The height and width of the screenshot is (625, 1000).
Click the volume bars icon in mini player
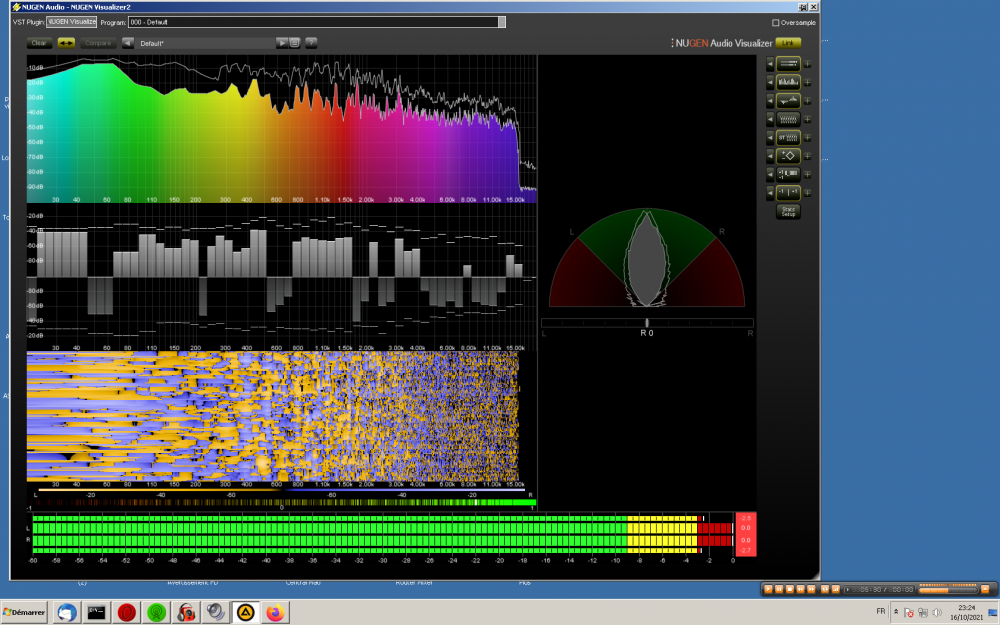(835, 589)
